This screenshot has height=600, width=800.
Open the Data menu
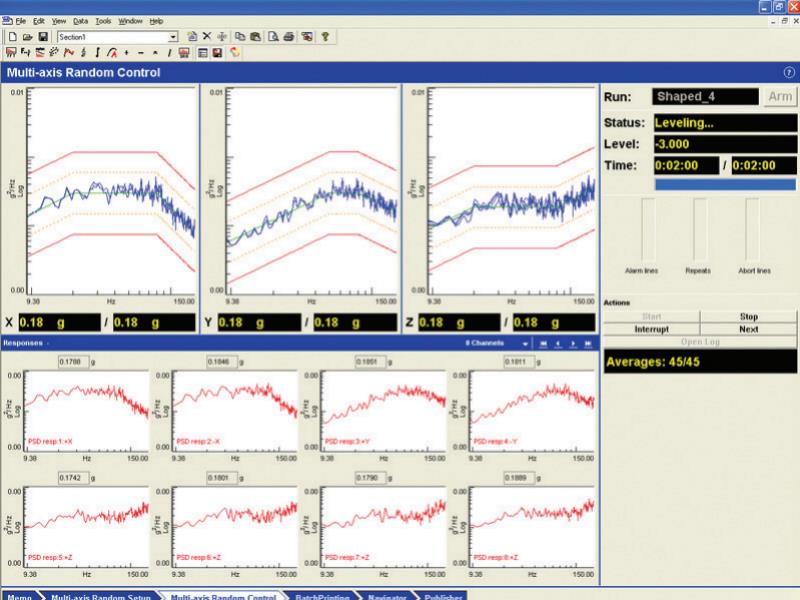[81, 21]
